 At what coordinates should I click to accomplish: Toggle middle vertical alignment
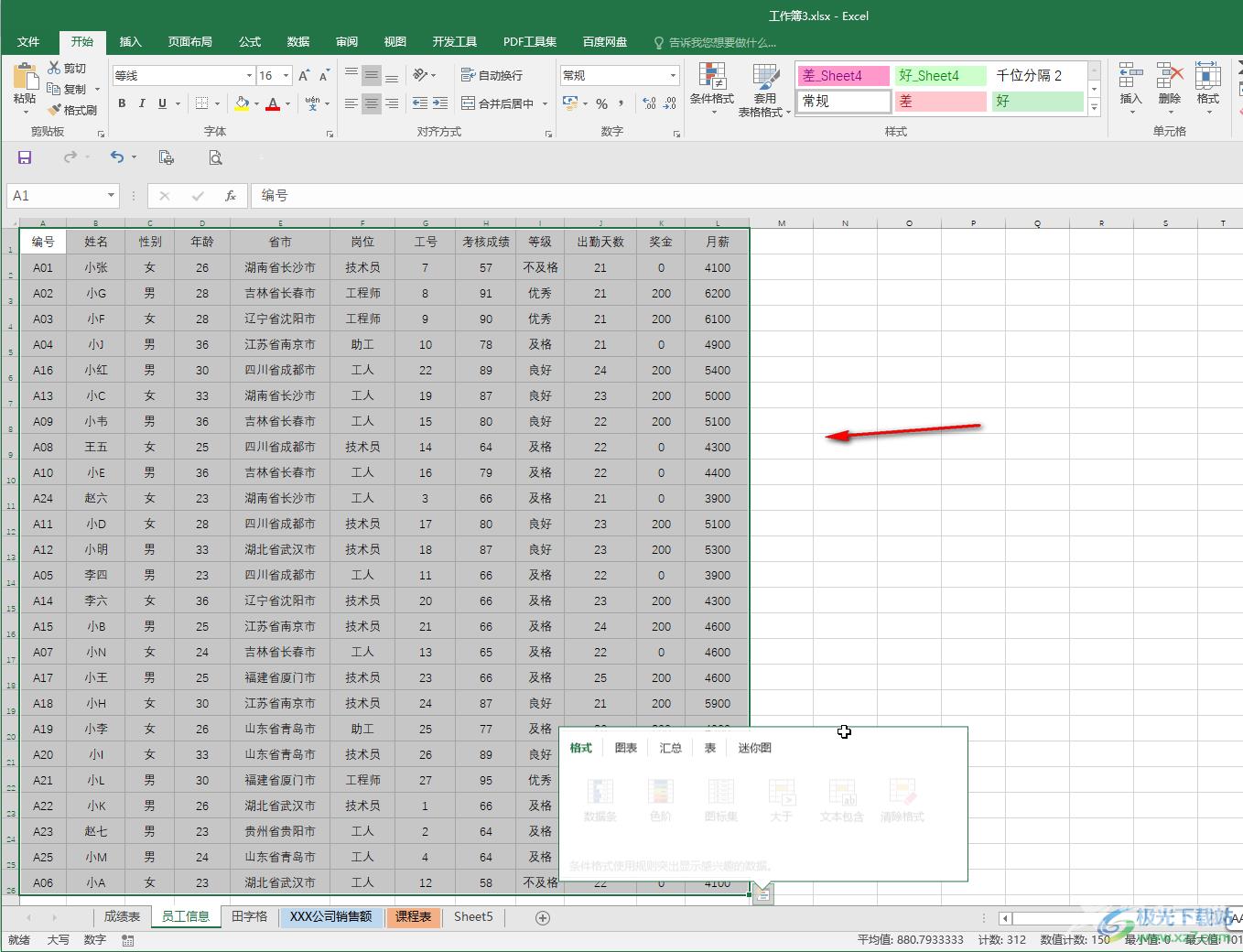coord(372,75)
